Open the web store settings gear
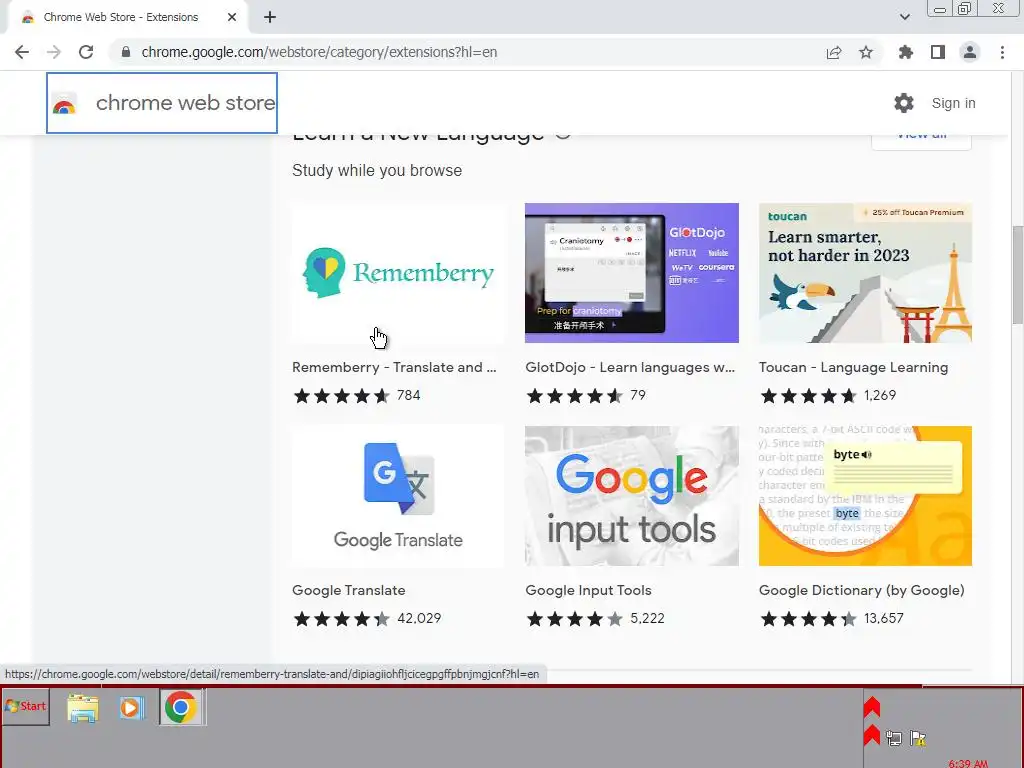The image size is (1024, 768). (904, 103)
